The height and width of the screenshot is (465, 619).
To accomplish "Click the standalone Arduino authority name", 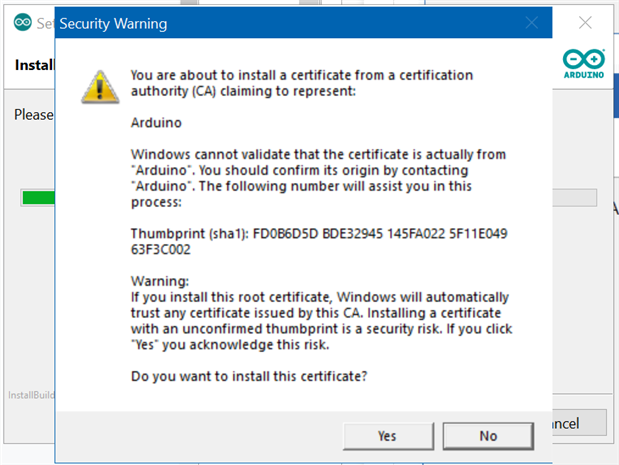I will tap(156, 124).
